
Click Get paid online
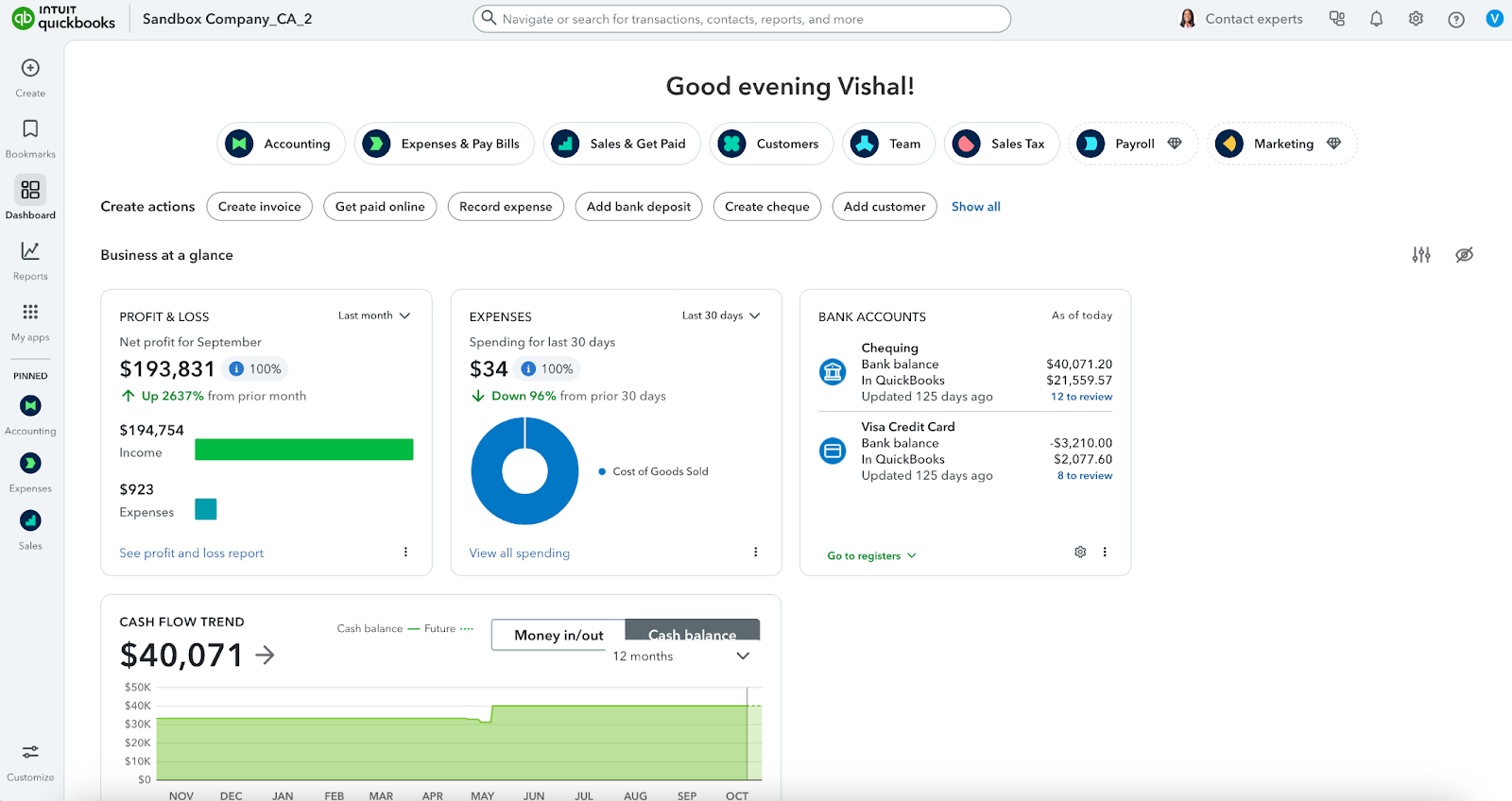coord(380,207)
